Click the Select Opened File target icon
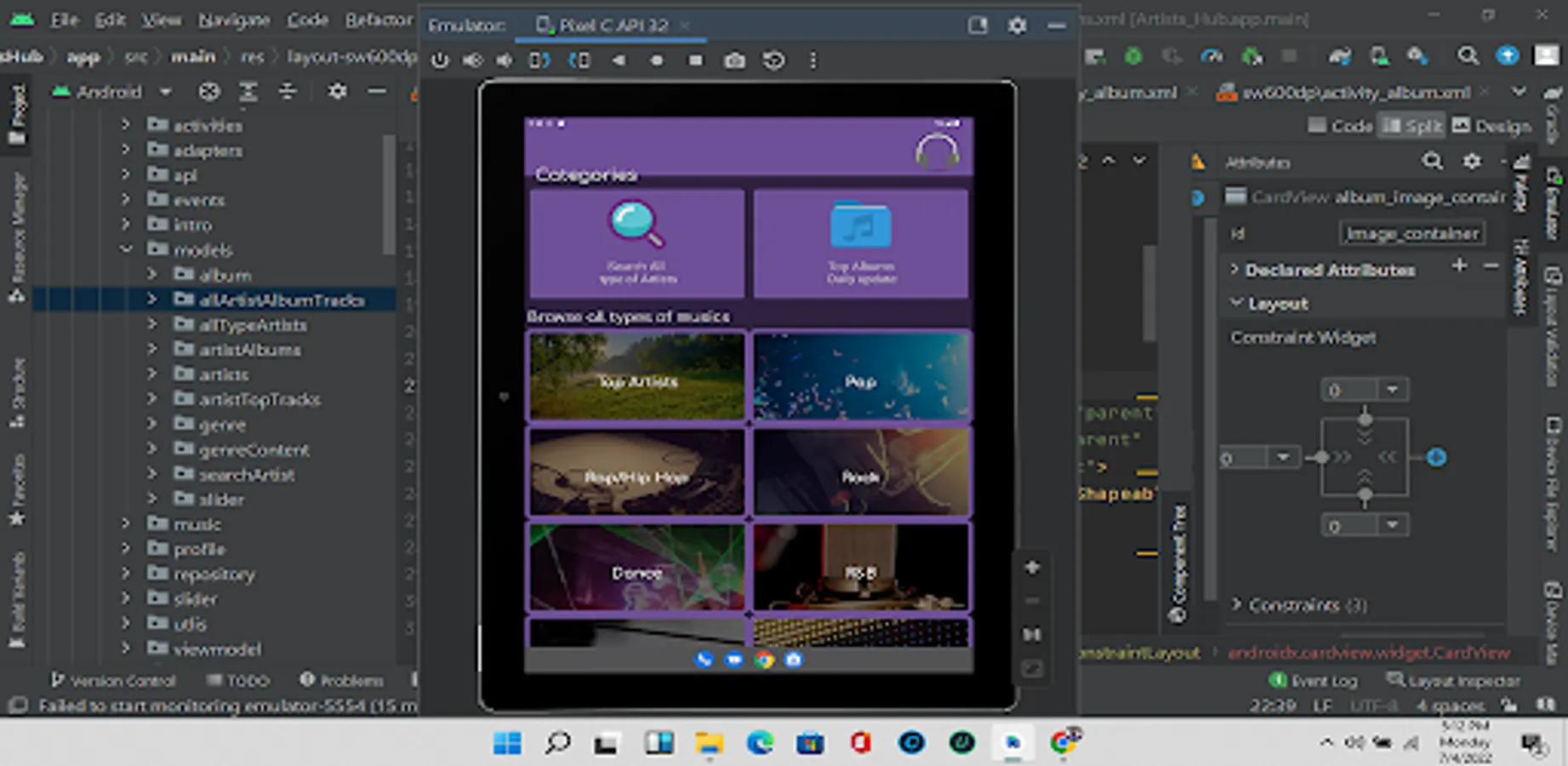 (x=208, y=92)
